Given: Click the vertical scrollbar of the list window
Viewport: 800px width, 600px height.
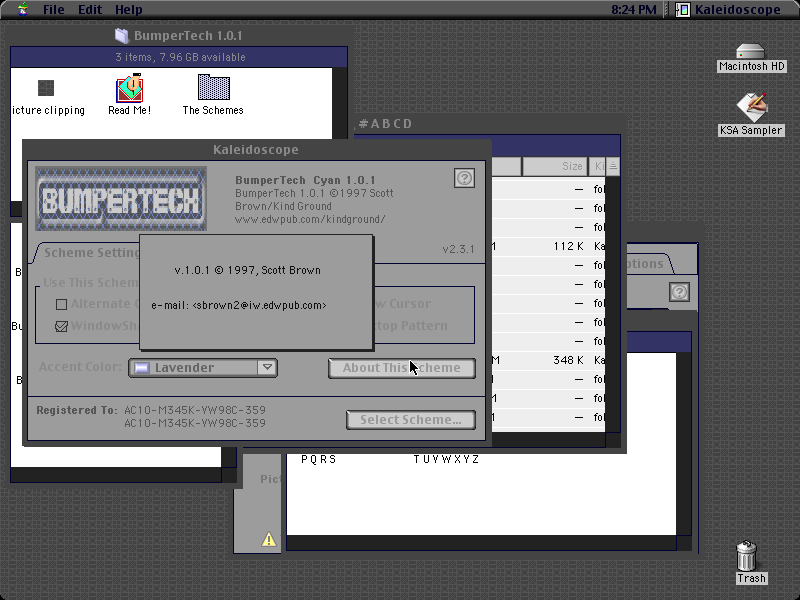Looking at the screenshot, I should point(613,305).
